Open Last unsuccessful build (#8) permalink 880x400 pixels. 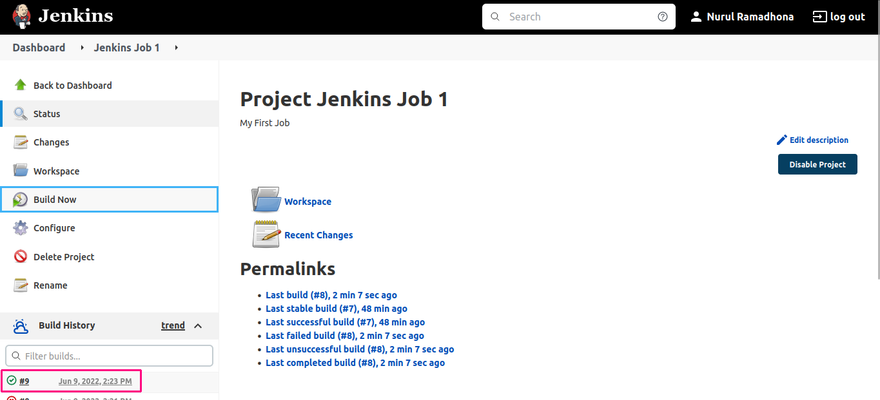click(x=360, y=349)
